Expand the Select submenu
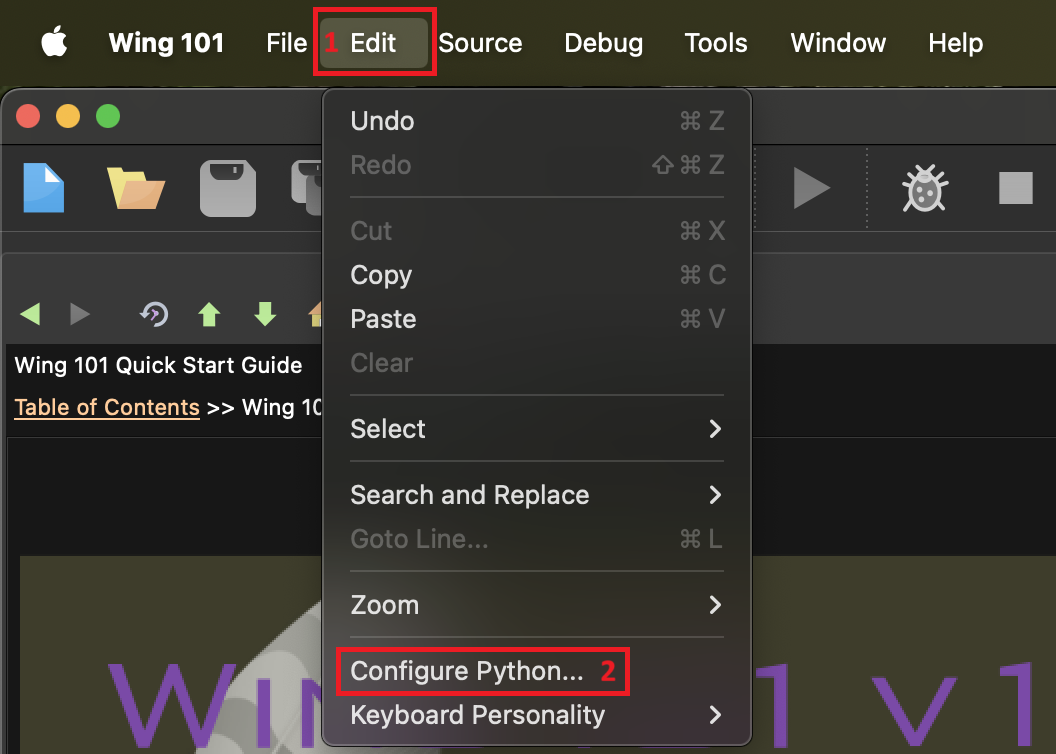 point(537,429)
